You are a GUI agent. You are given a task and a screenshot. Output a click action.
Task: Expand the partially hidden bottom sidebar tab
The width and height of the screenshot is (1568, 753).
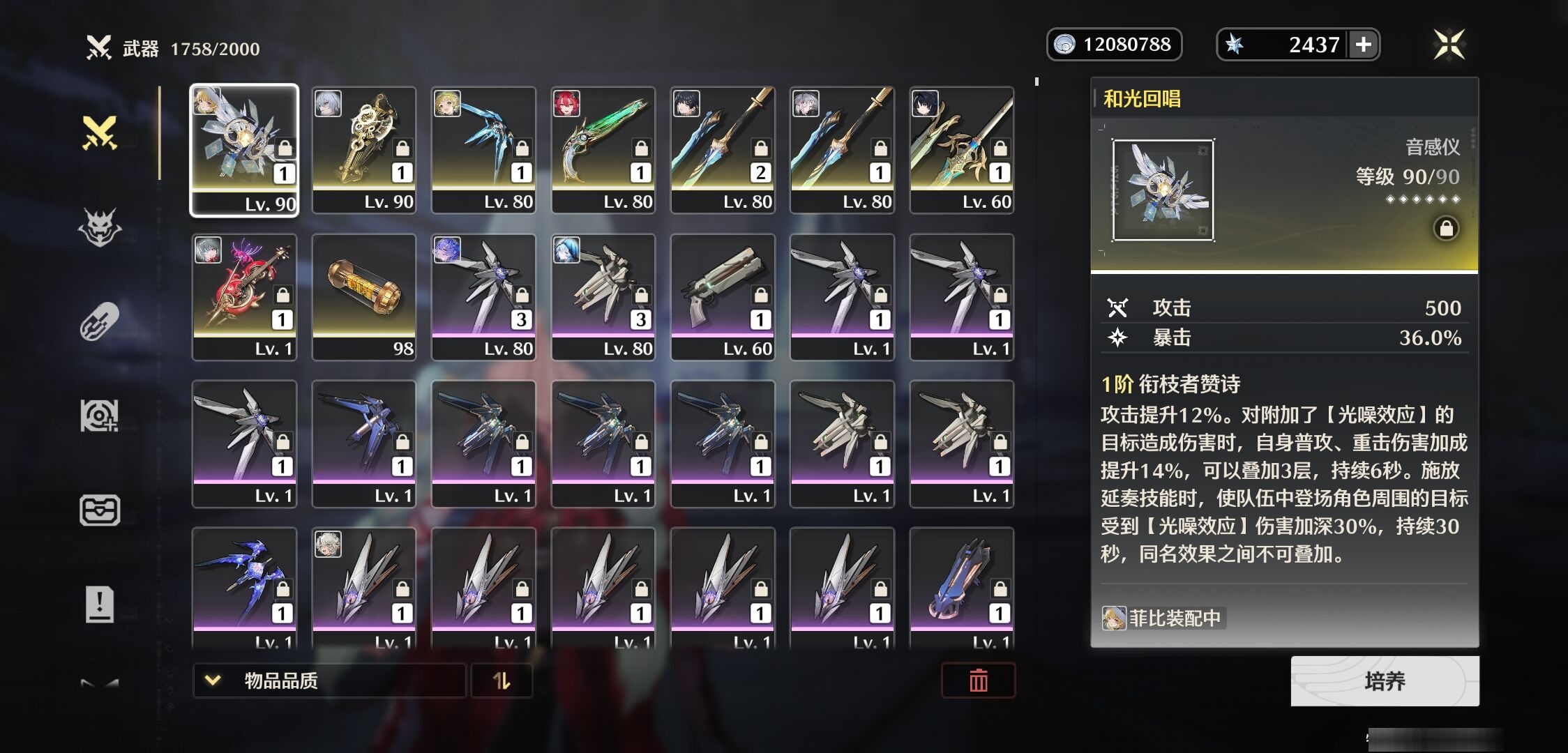(100, 683)
